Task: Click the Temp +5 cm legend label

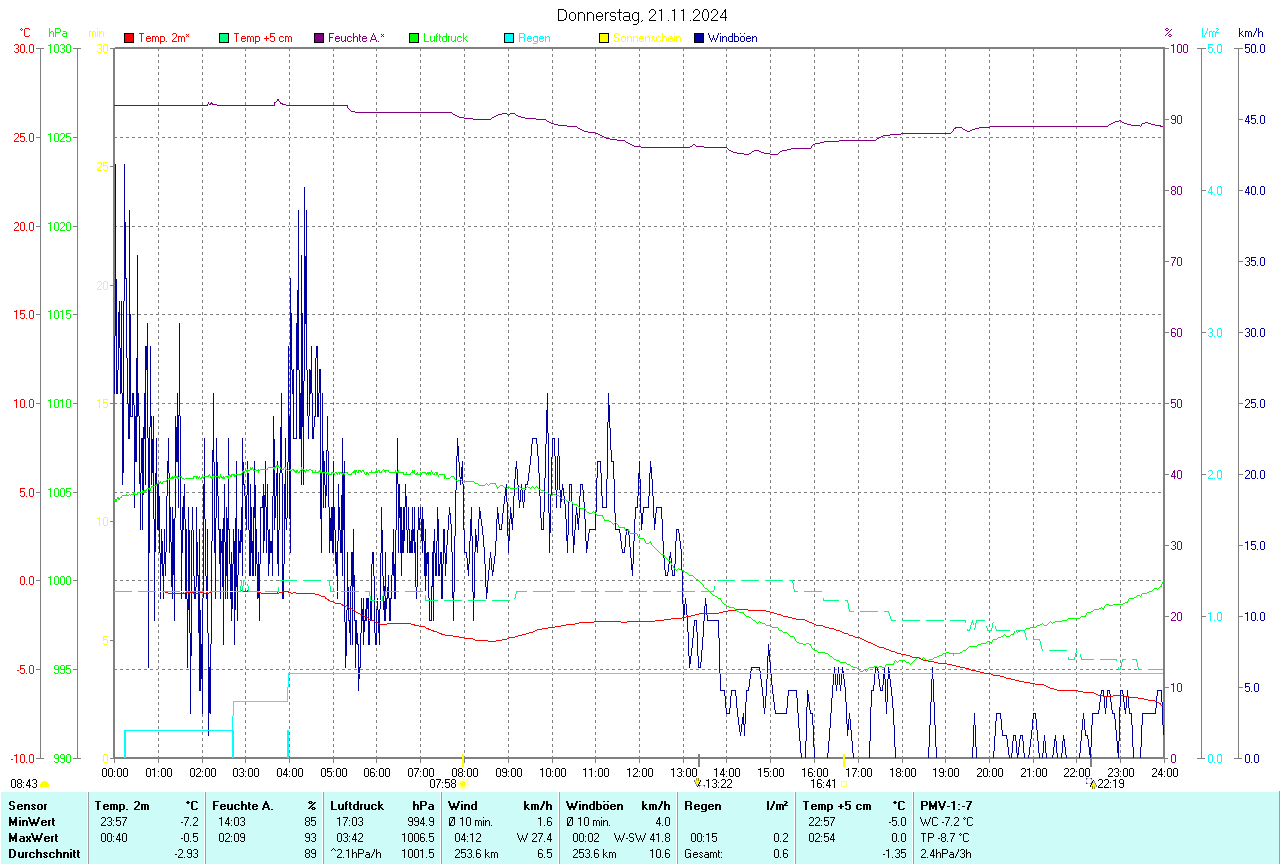Action: (263, 38)
